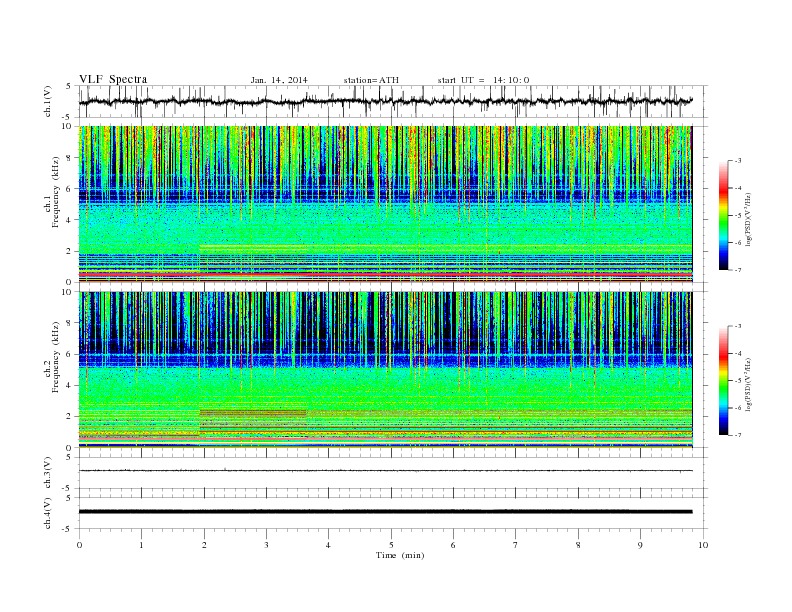Click the ch.2 spectrogram color scale bar
The height and width of the screenshot is (612, 792).
[x=723, y=380]
